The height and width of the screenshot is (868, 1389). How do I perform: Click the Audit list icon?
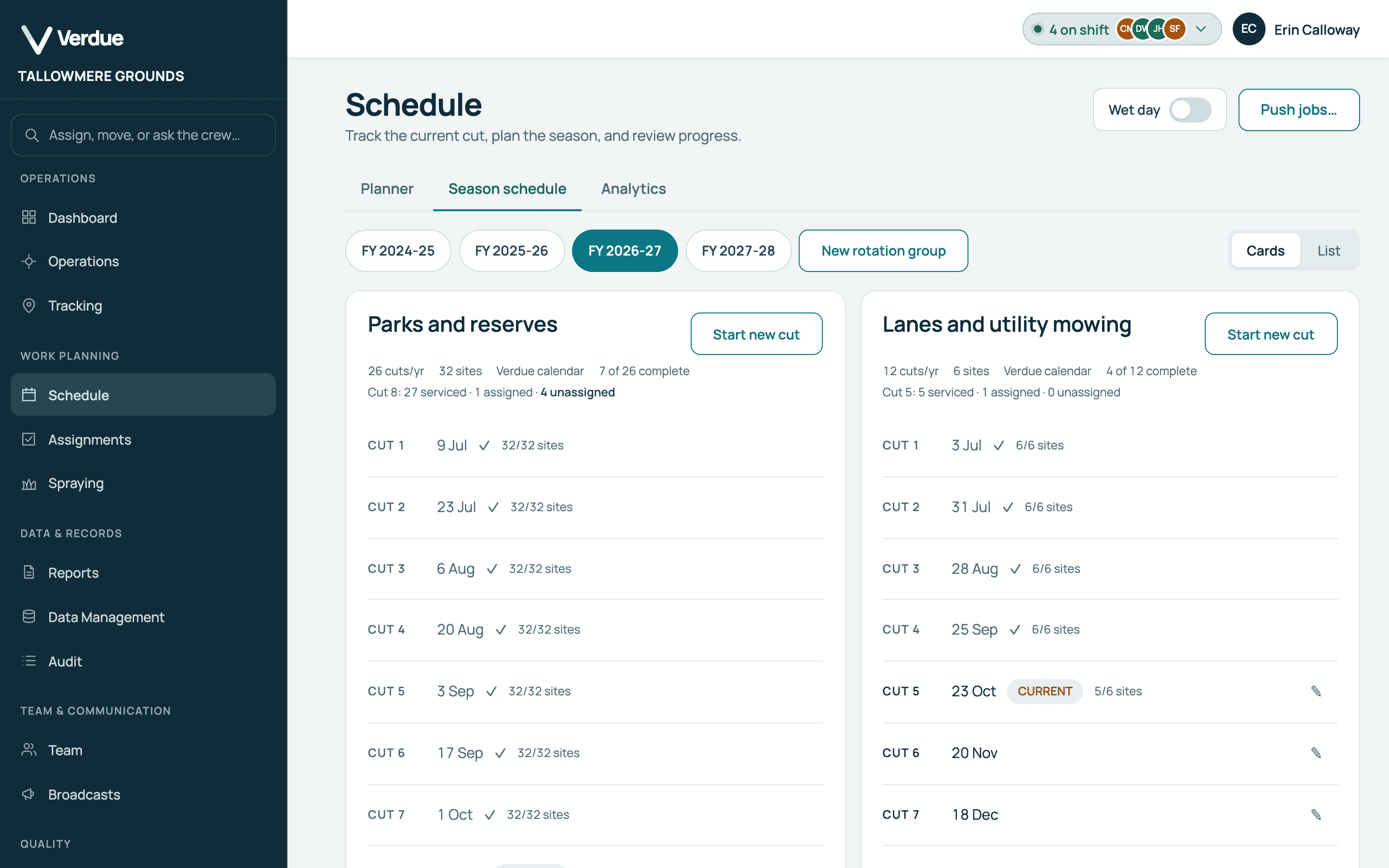click(x=29, y=661)
